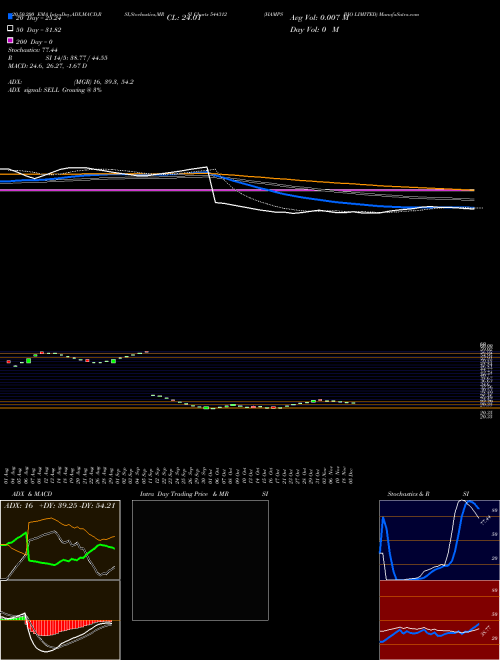The width and height of the screenshot is (500, 660).
Task: Open the MACD histogram chart panel
Action: [x=60, y=620]
